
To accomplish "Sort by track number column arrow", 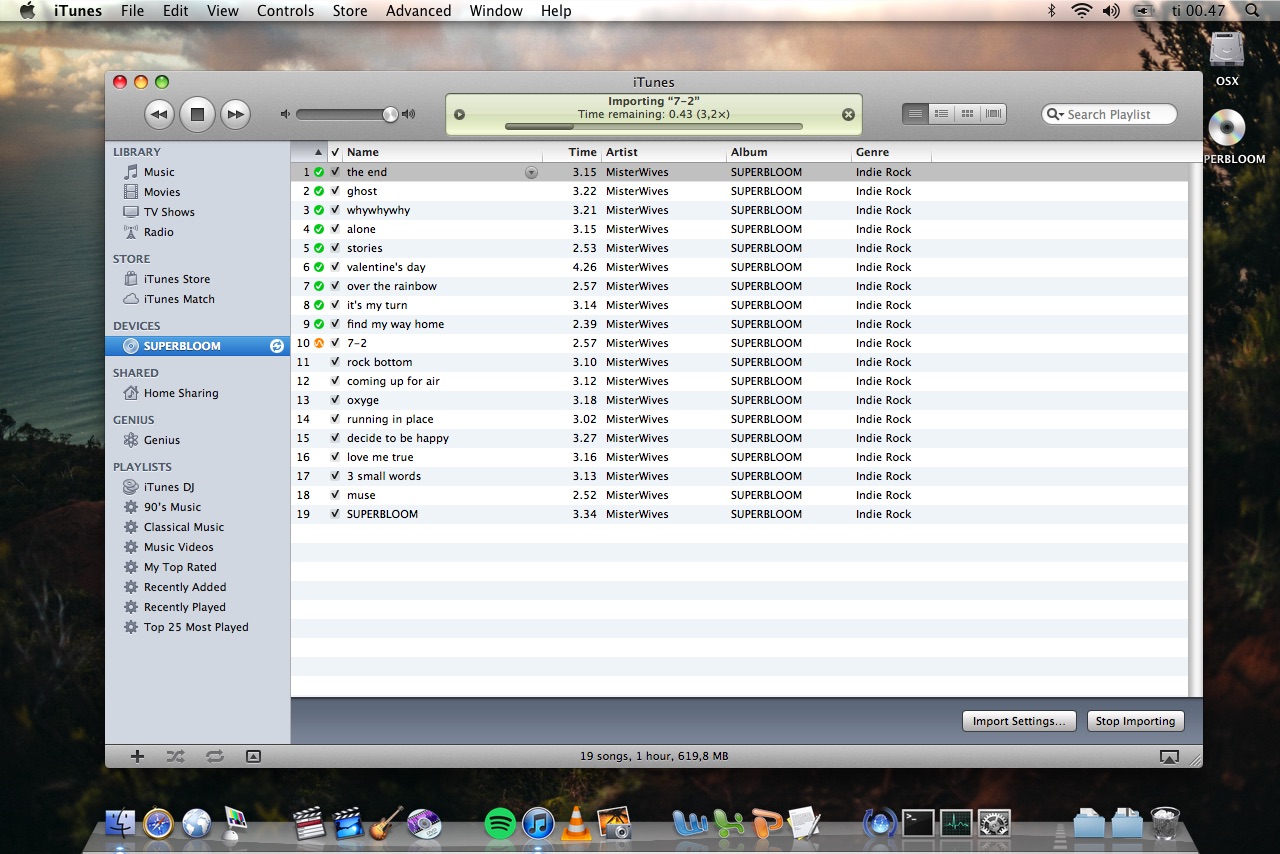I will tap(318, 152).
